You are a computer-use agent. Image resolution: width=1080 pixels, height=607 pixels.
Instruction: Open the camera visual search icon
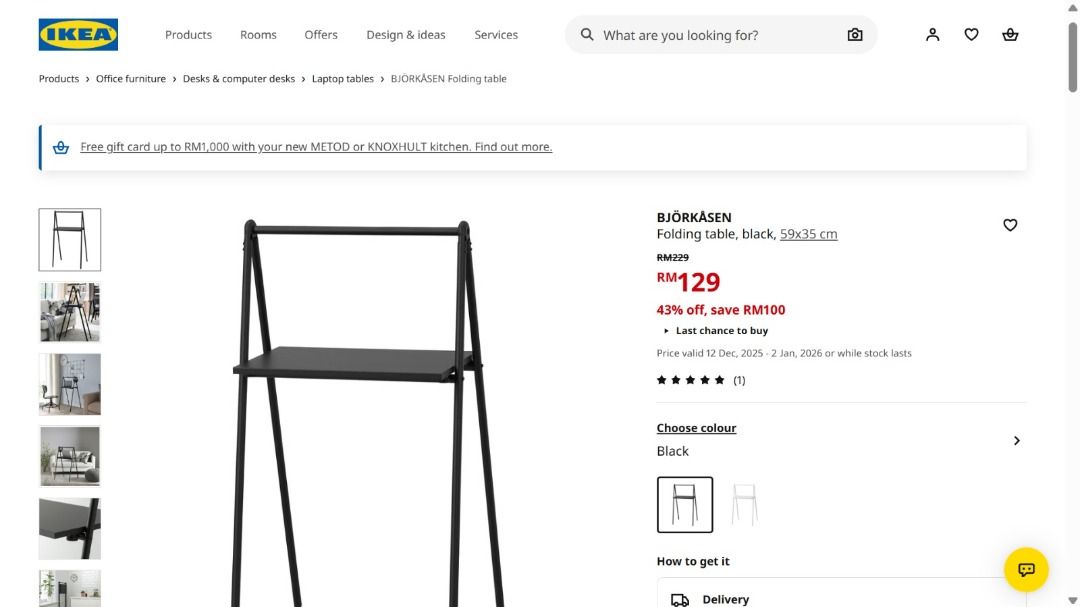[854, 35]
